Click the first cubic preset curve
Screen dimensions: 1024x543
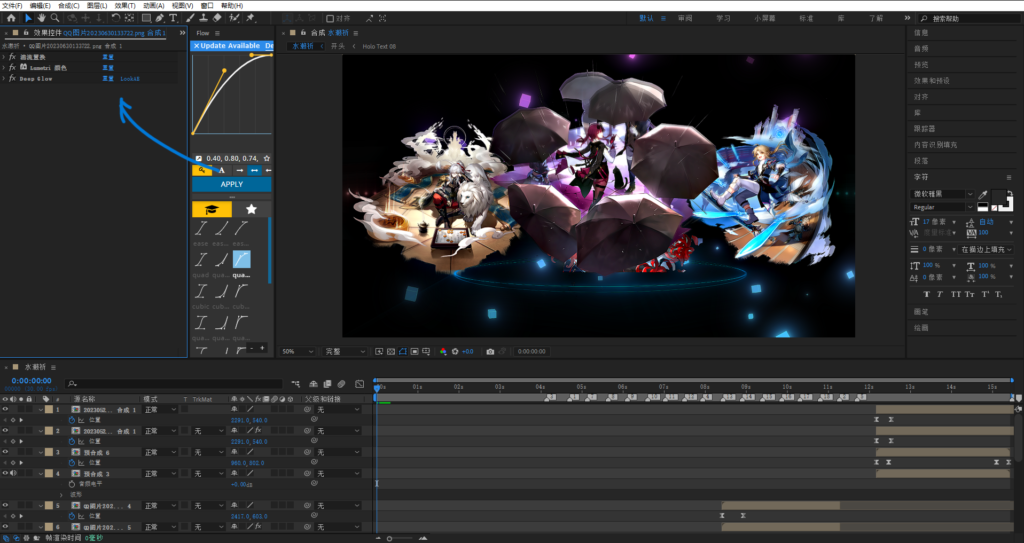pos(201,291)
